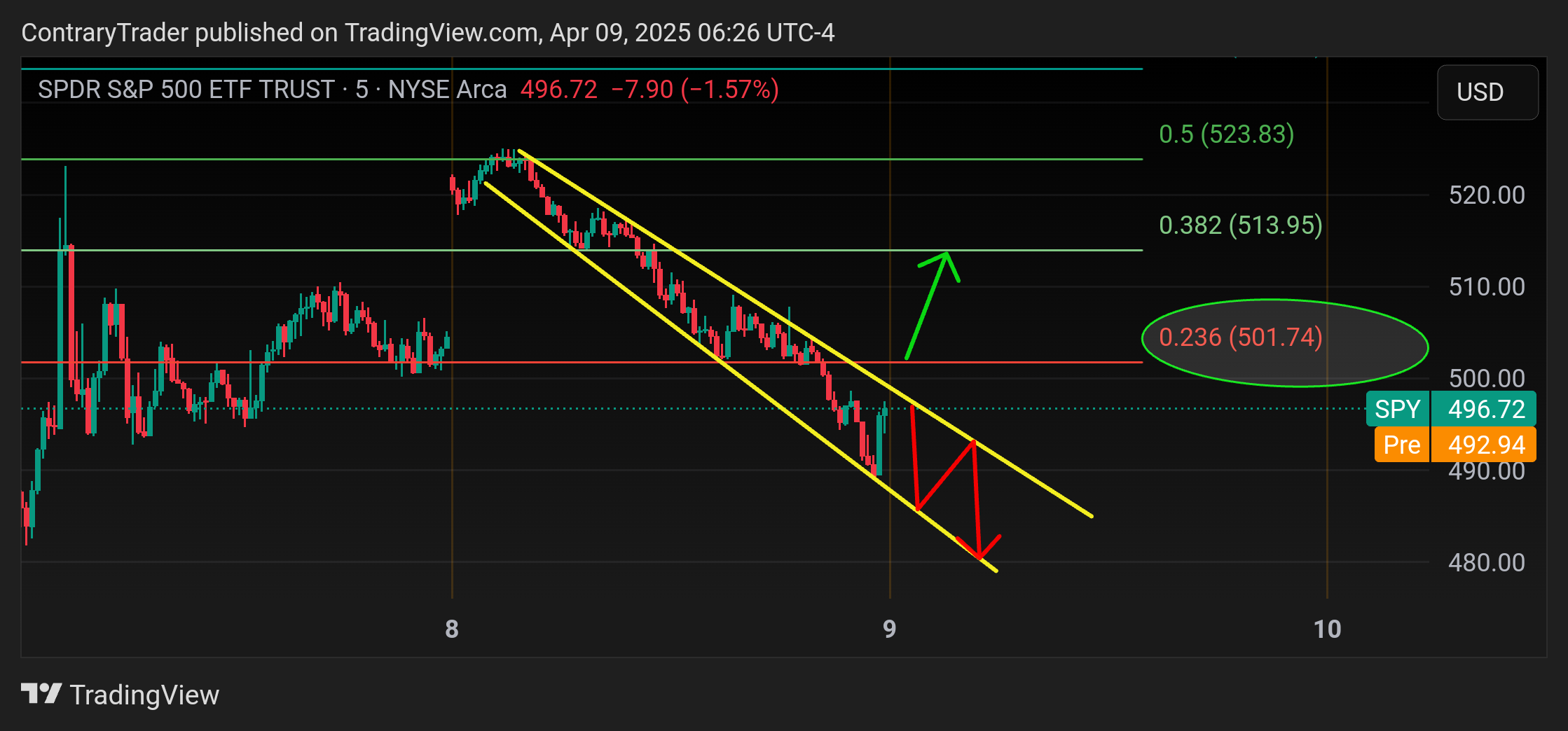Click the Pre market price label 492.94

(x=1455, y=445)
